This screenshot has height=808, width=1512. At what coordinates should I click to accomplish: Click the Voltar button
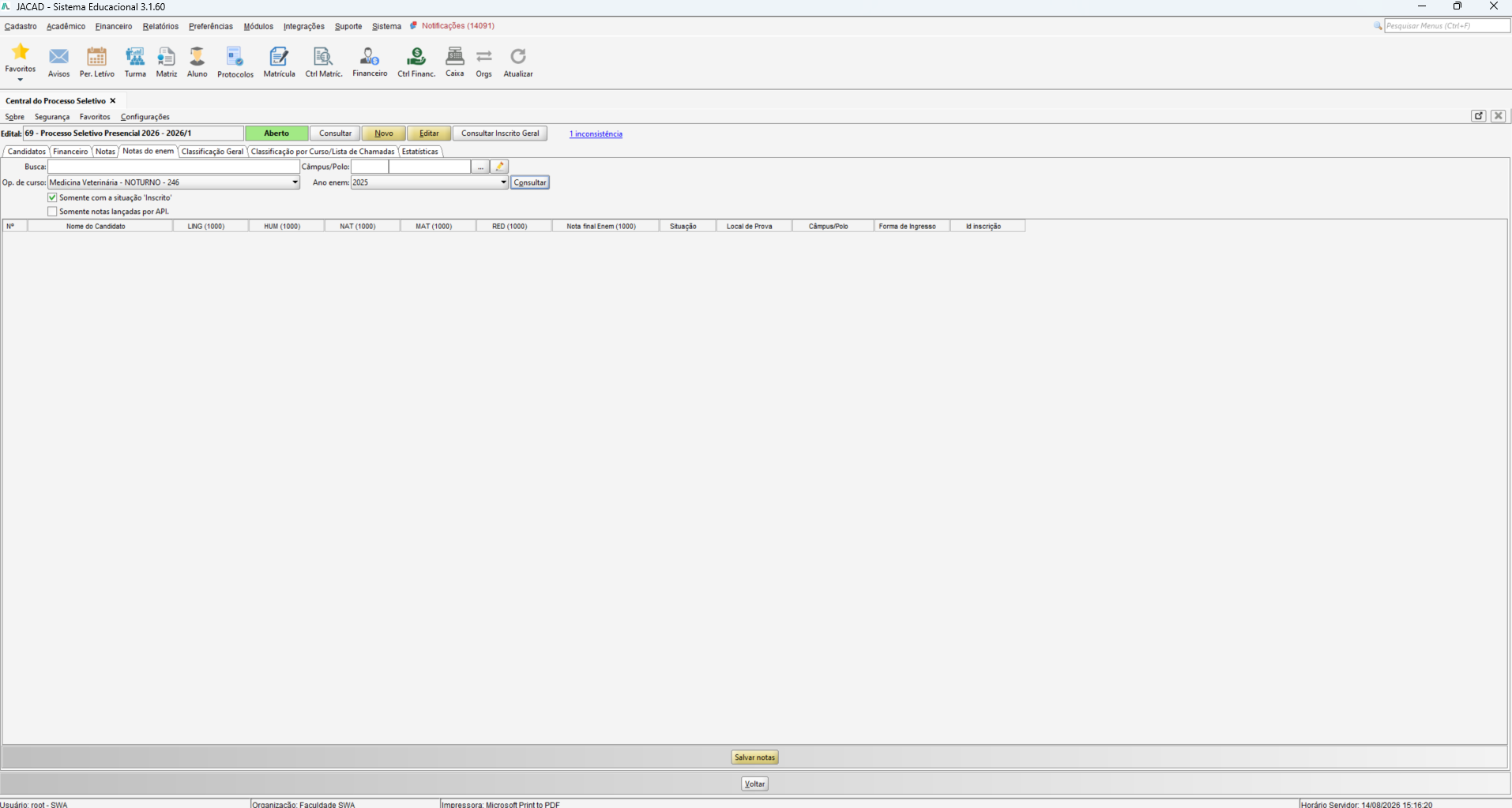coord(754,784)
